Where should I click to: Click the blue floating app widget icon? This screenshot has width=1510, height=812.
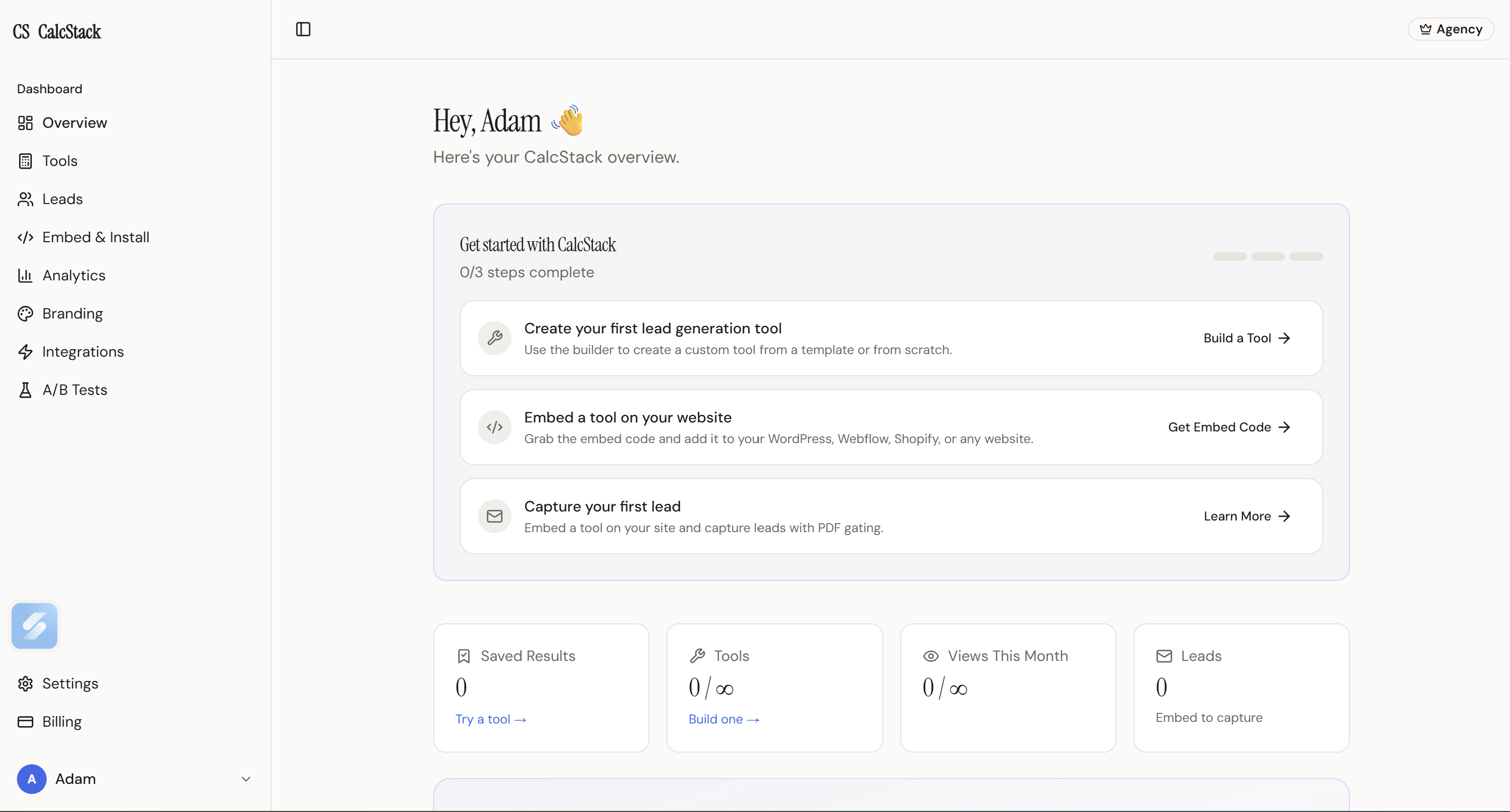click(34, 626)
